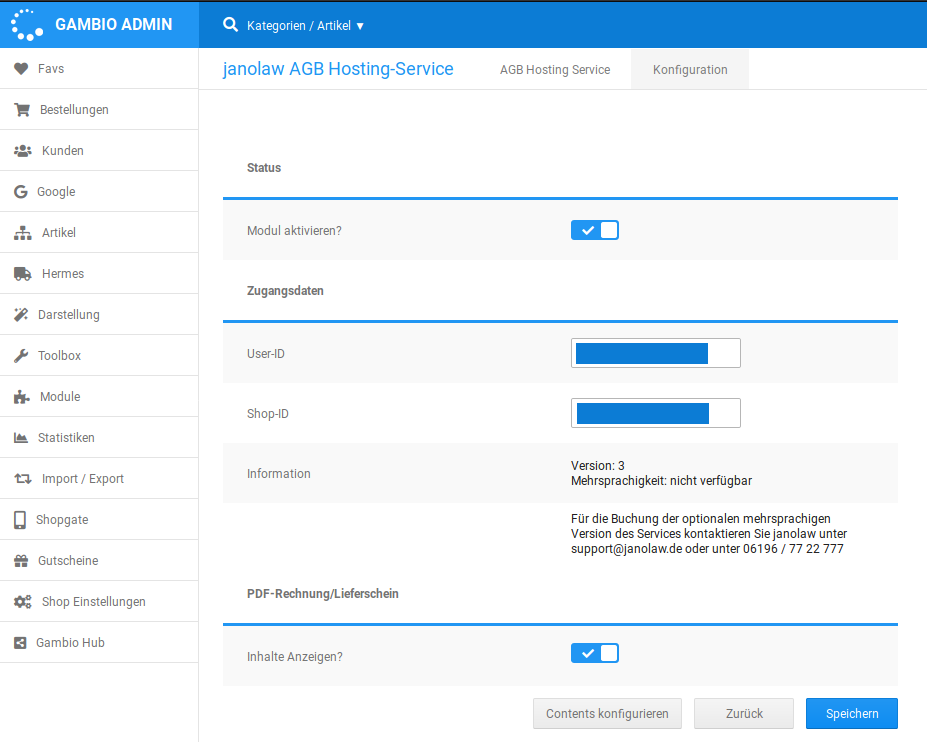This screenshot has height=742, width=927.
Task: Select the Konfiguration tab
Action: [690, 70]
